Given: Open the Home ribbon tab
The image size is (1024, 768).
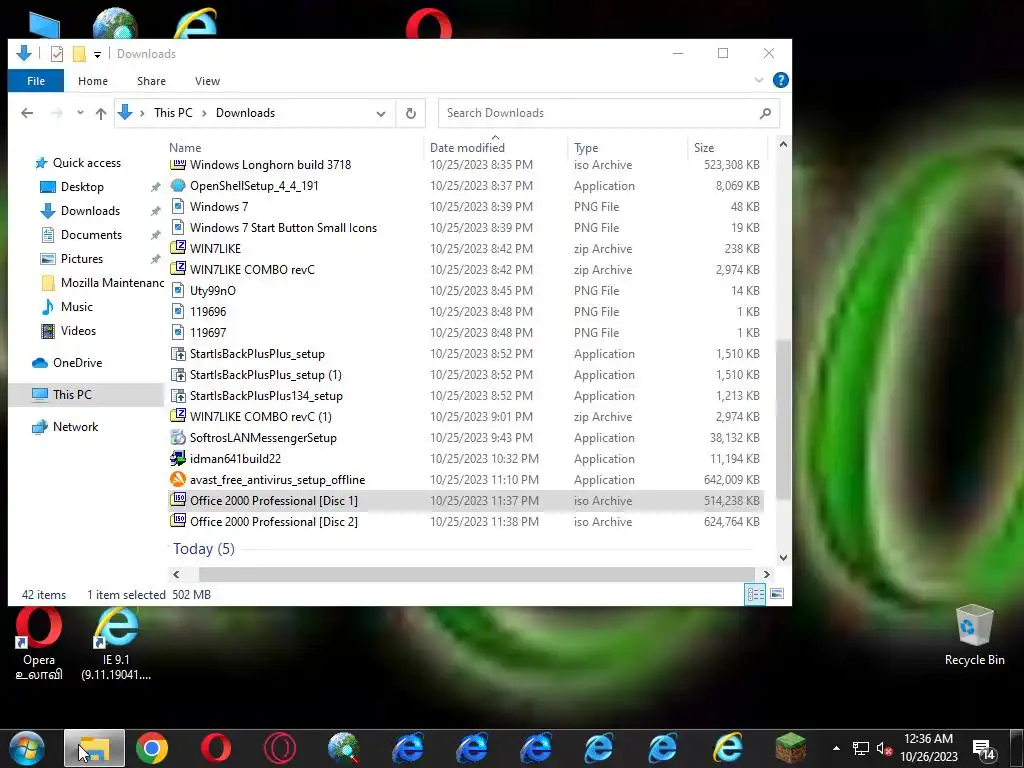Looking at the screenshot, I should click(93, 81).
